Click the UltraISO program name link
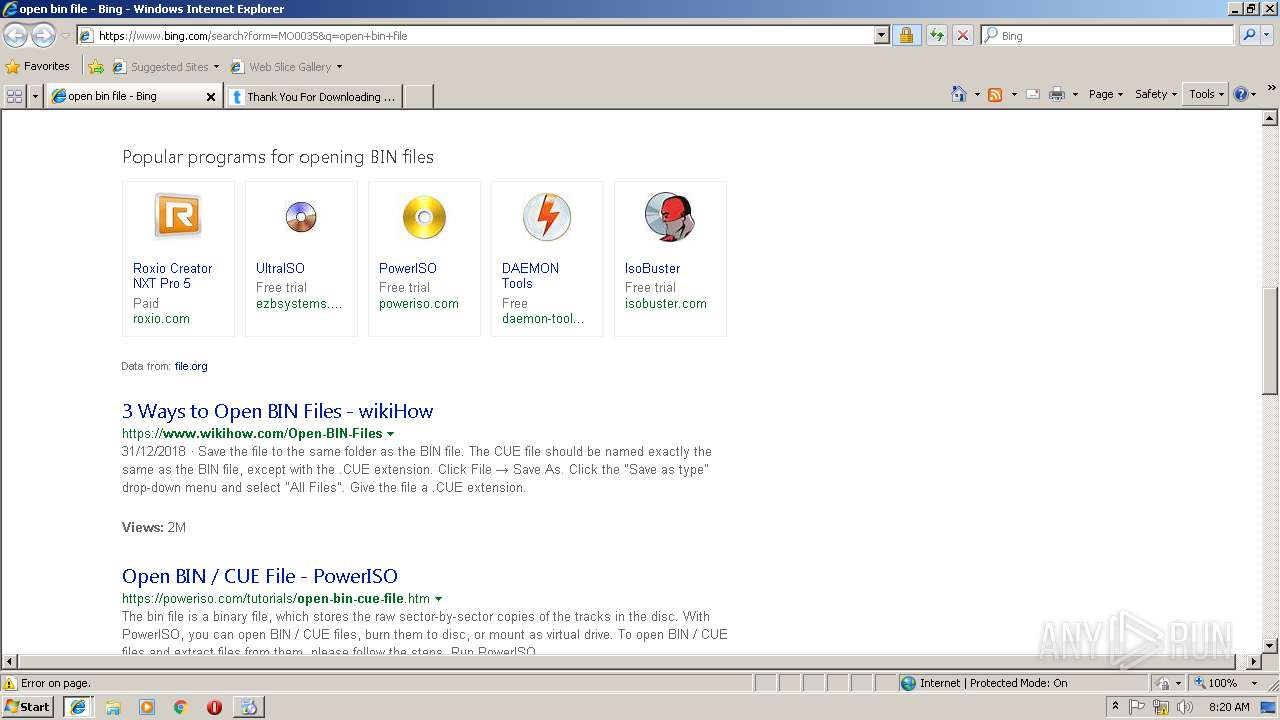Screen dimensions: 1280x720 tap(280, 268)
